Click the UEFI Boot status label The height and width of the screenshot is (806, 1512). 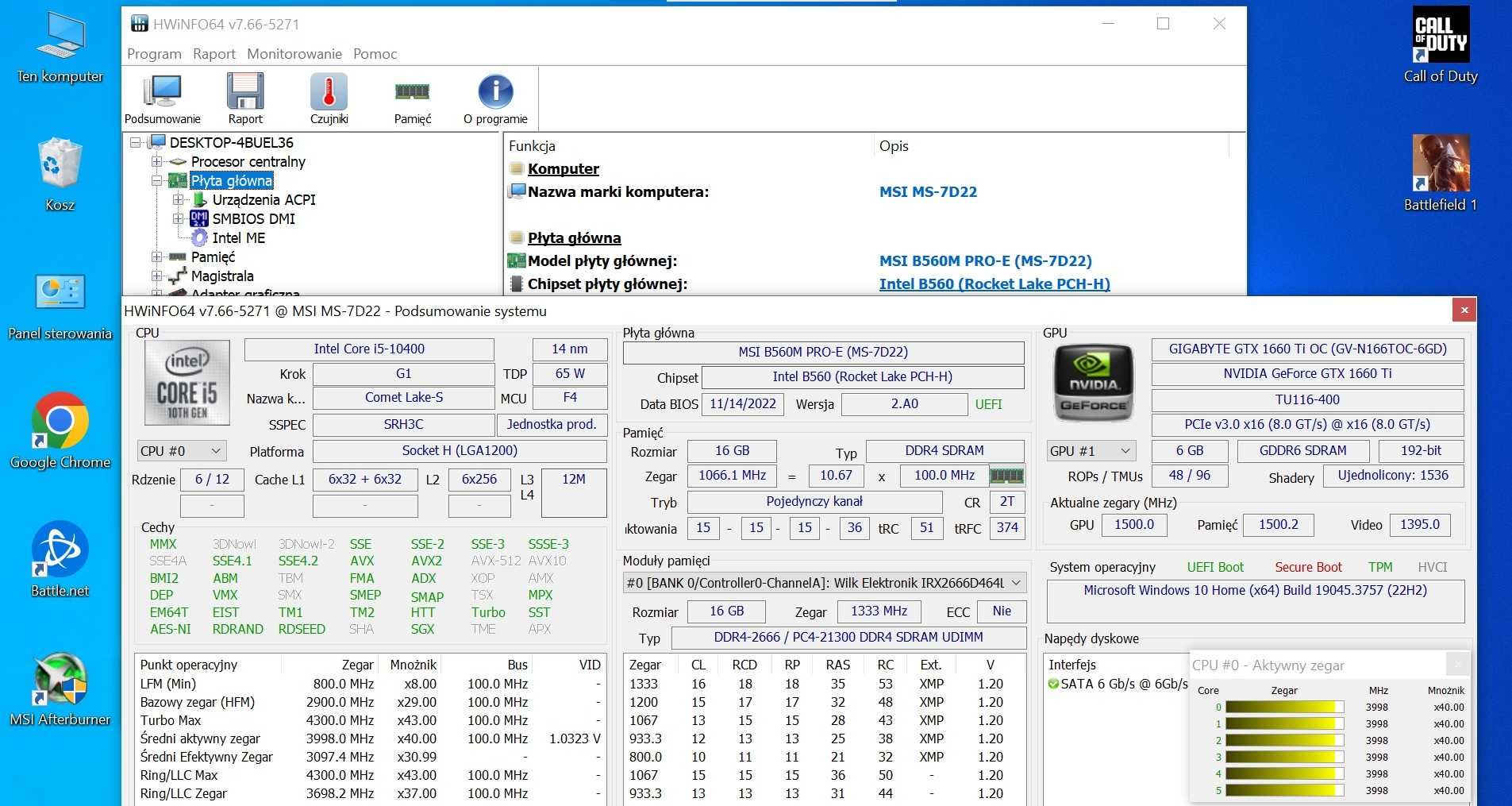[x=1215, y=567]
